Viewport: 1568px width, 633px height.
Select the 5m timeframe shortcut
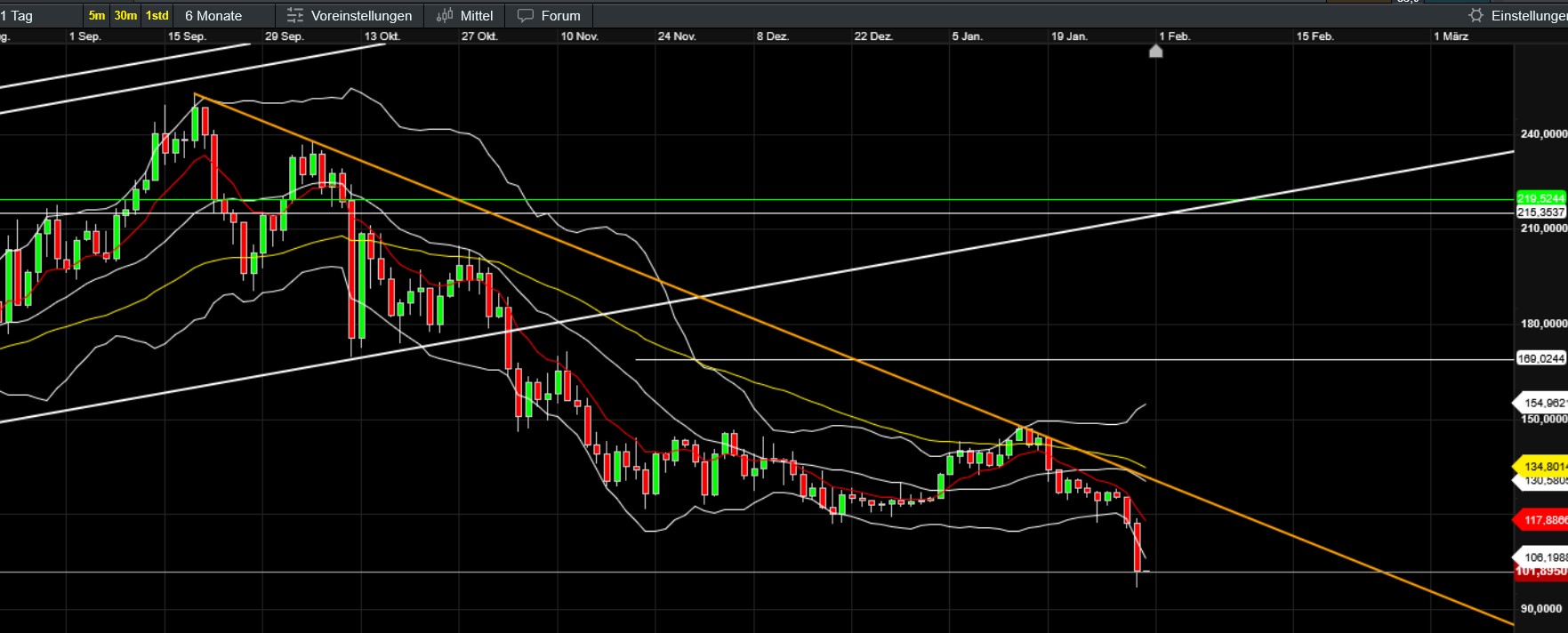pos(97,16)
